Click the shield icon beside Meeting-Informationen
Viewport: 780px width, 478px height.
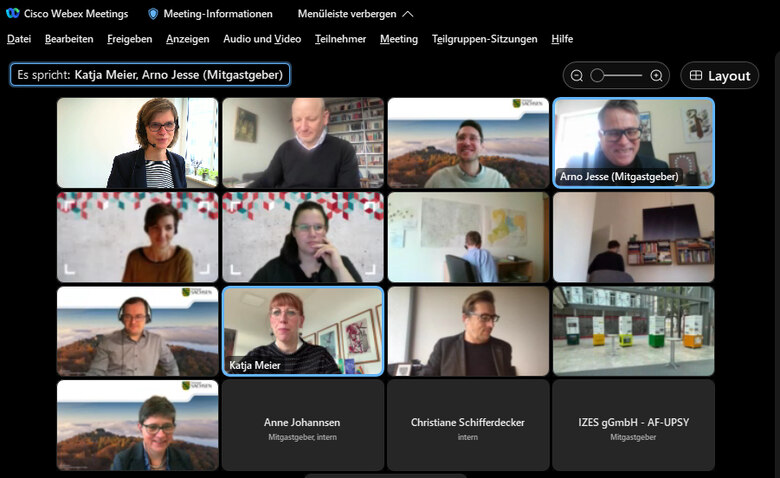point(153,14)
